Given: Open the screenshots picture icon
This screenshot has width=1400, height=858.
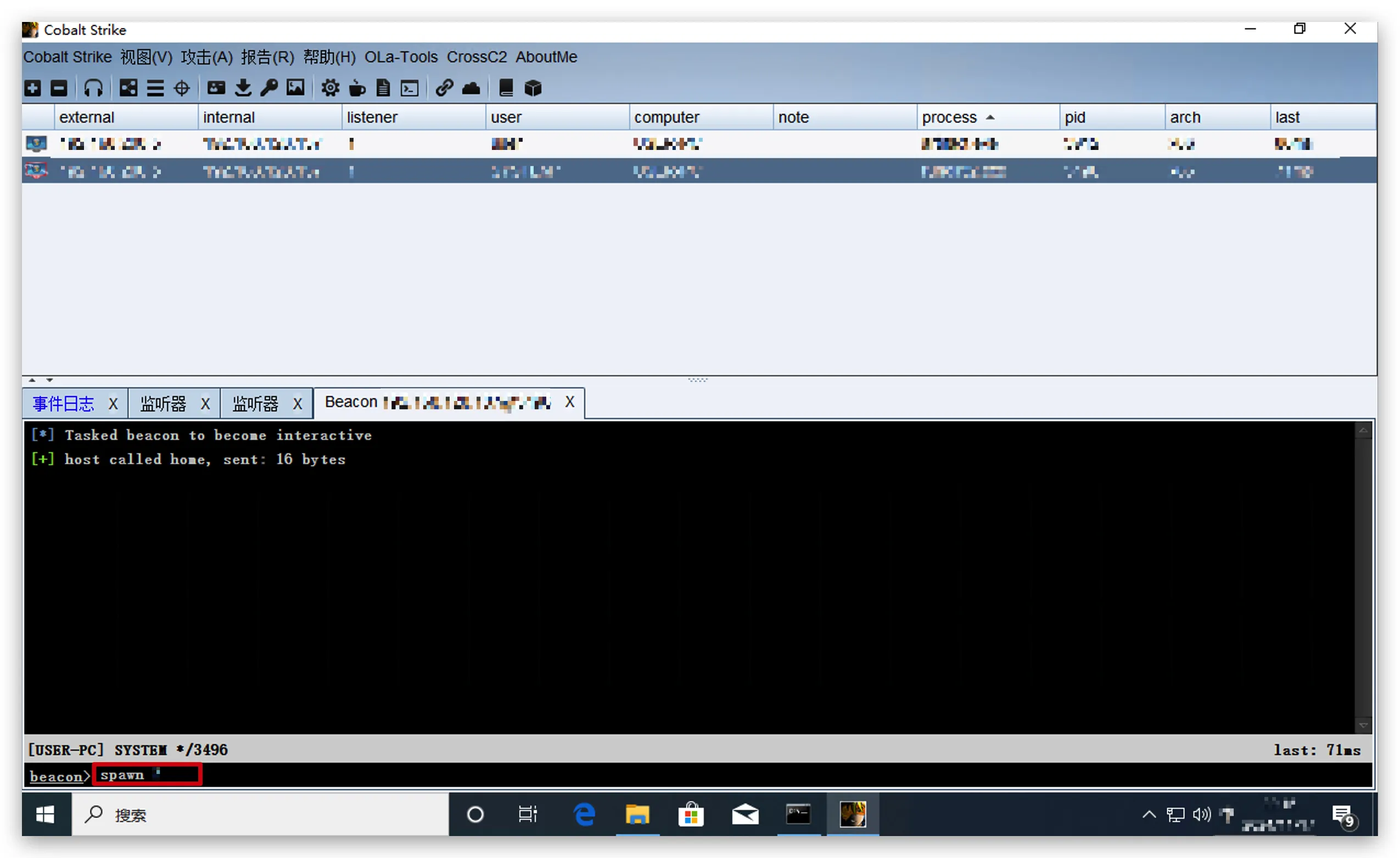Looking at the screenshot, I should 295,88.
